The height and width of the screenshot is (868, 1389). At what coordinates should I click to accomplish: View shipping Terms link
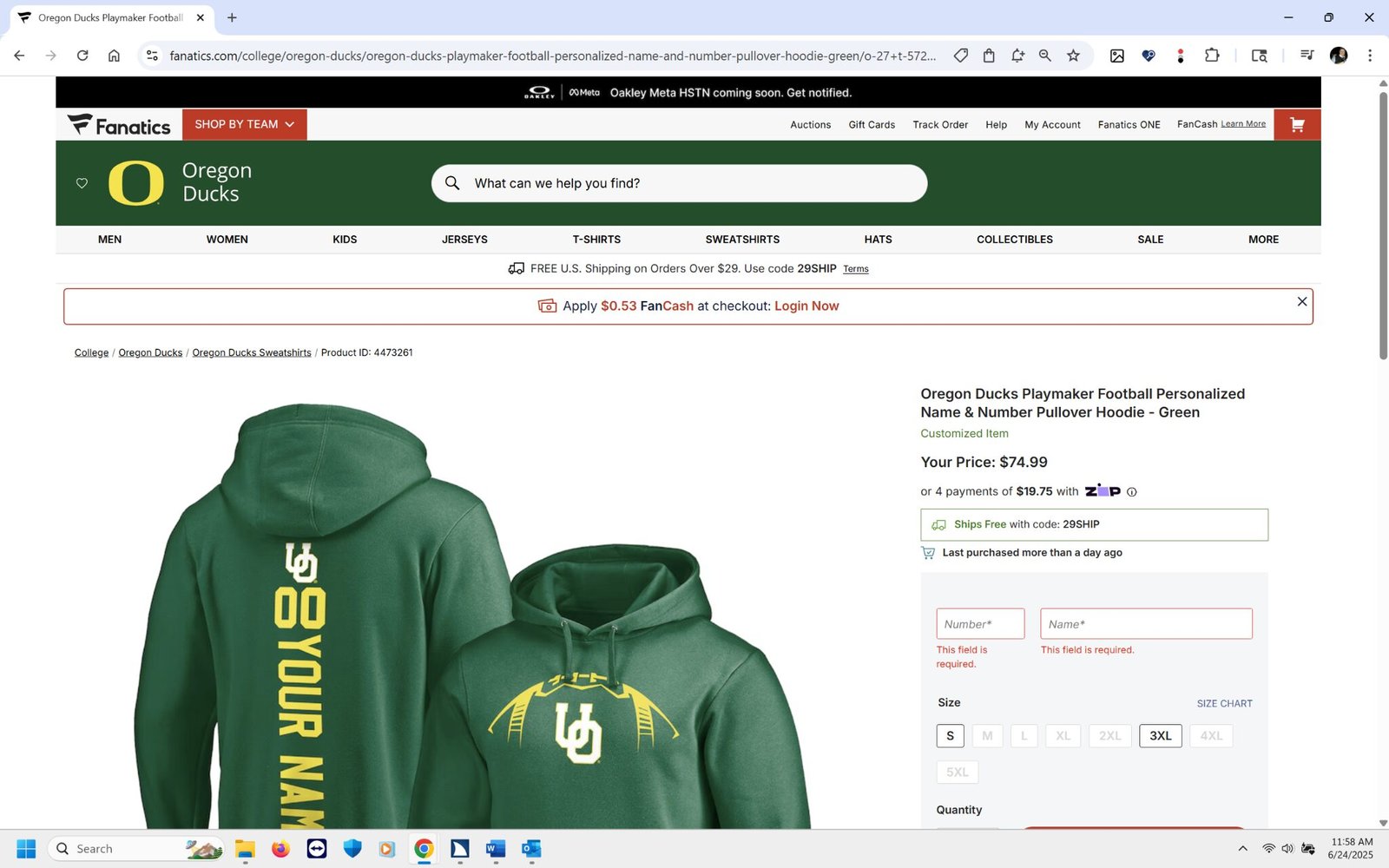tap(855, 269)
